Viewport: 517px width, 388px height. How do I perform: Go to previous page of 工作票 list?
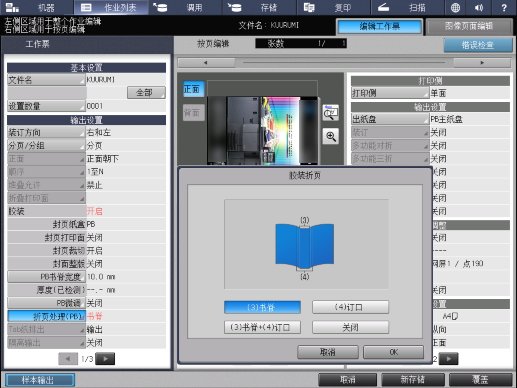[x=68, y=359]
